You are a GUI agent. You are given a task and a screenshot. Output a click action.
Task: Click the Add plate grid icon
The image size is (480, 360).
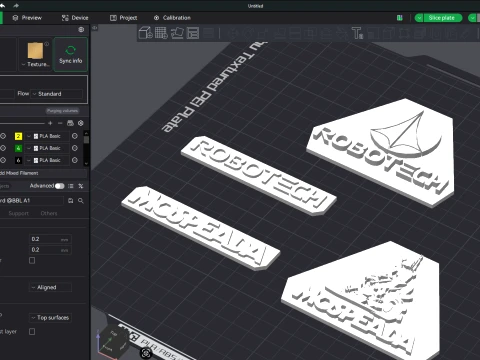tap(161, 33)
